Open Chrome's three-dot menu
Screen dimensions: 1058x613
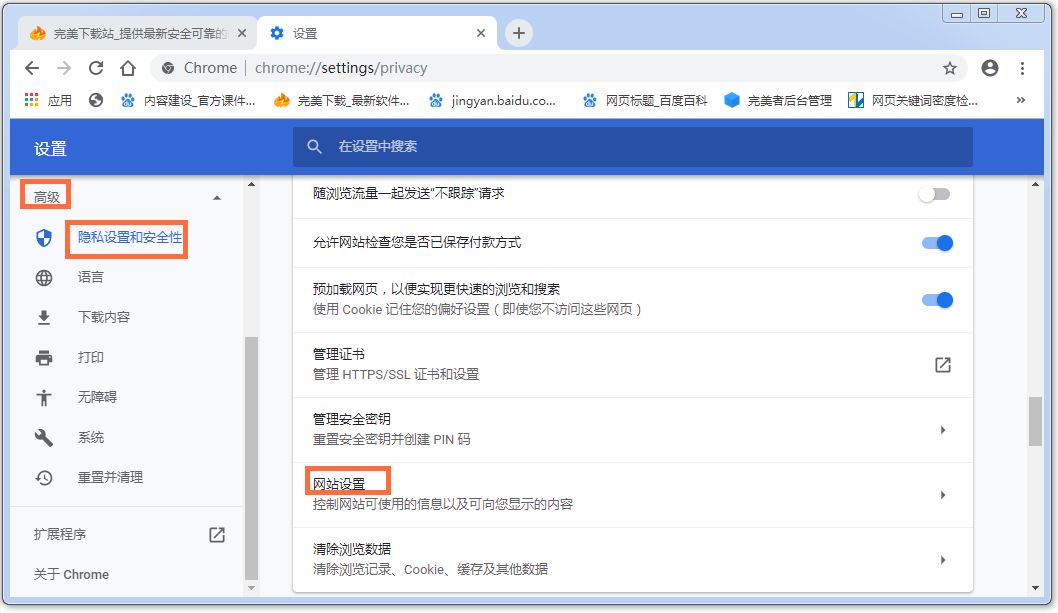click(x=1023, y=68)
